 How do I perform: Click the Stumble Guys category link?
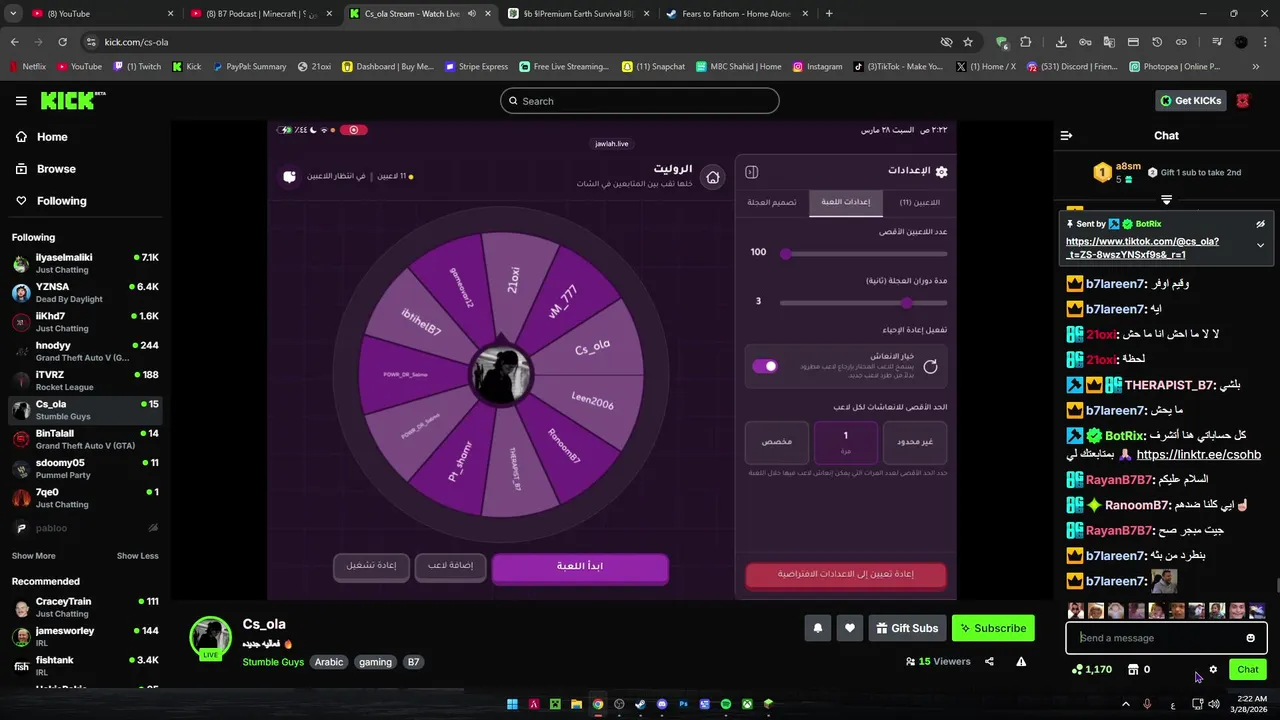pyautogui.click(x=273, y=662)
